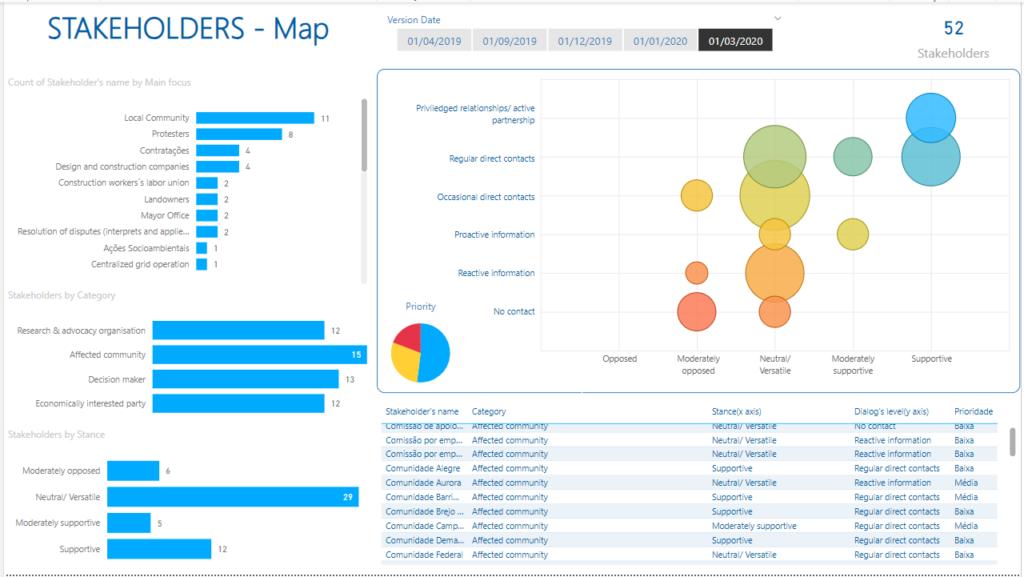1024x577 pixels.
Task: Click the Centralized grid operation bar
Action: click(x=201, y=264)
